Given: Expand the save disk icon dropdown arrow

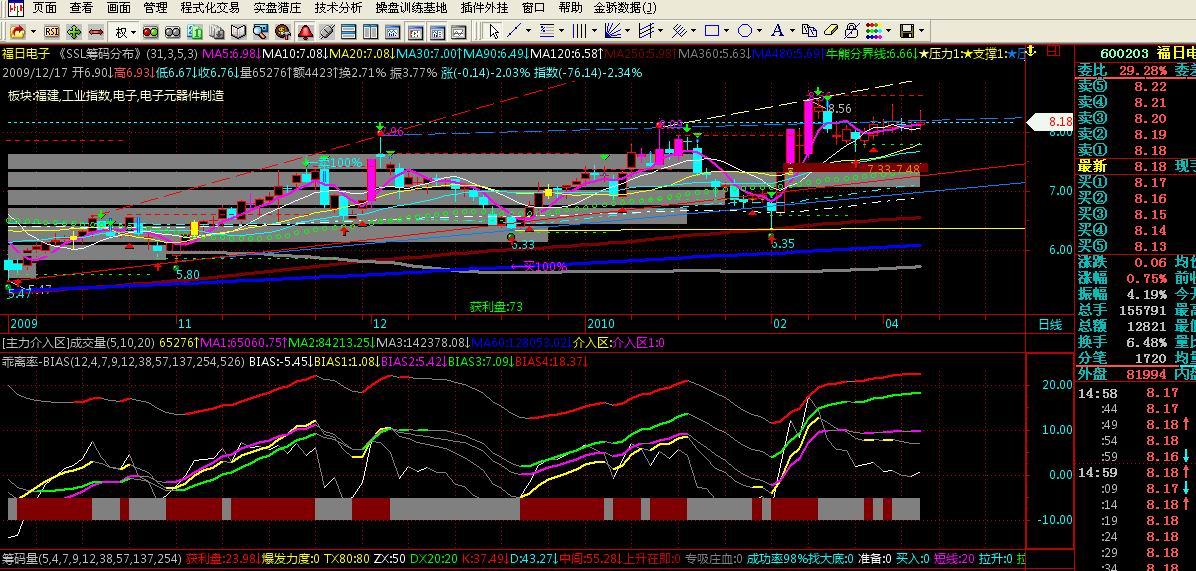Looking at the screenshot, I should tap(922, 32).
